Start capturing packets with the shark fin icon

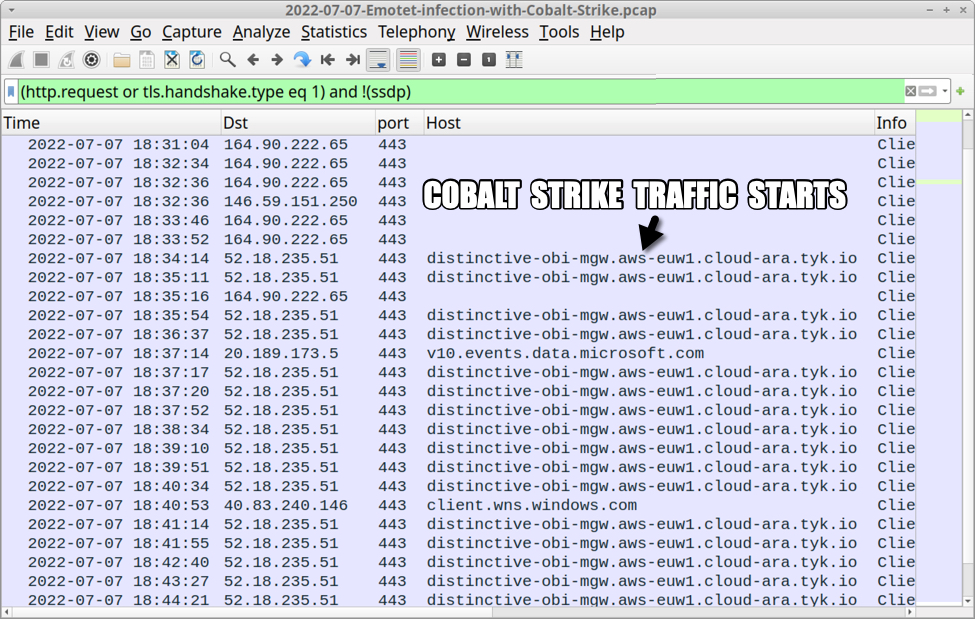coord(16,60)
